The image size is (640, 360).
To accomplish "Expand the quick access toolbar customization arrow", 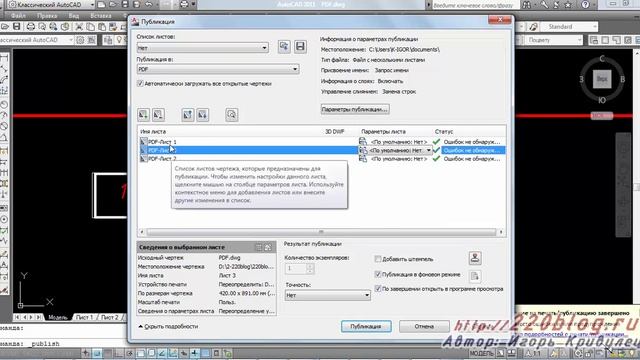I will 194,4.
